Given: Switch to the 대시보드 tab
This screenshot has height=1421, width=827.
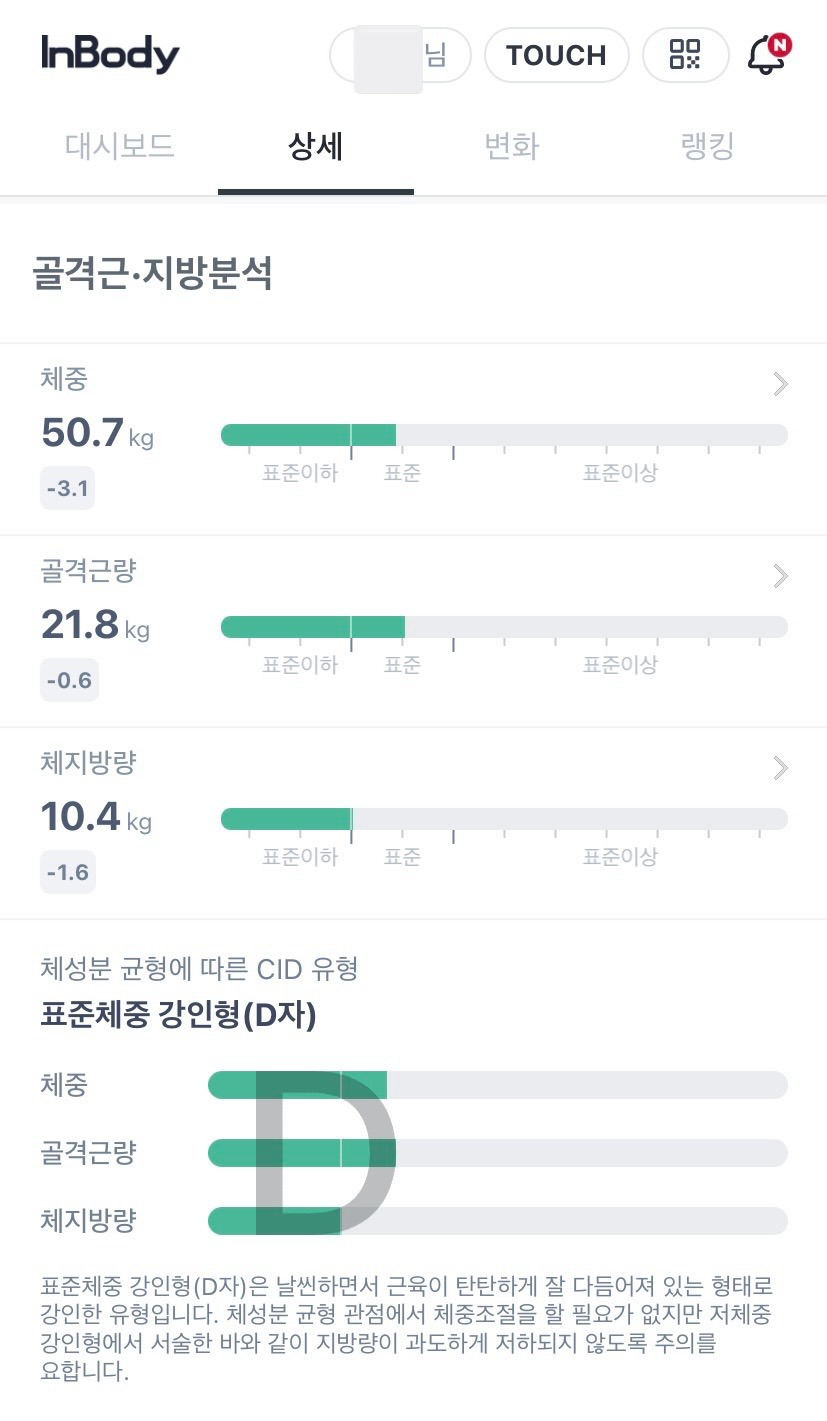Looking at the screenshot, I should 120,147.
